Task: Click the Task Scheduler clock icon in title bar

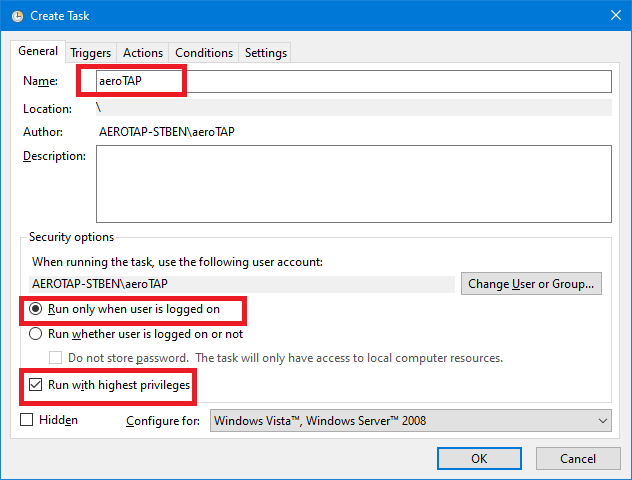Action: point(17,16)
